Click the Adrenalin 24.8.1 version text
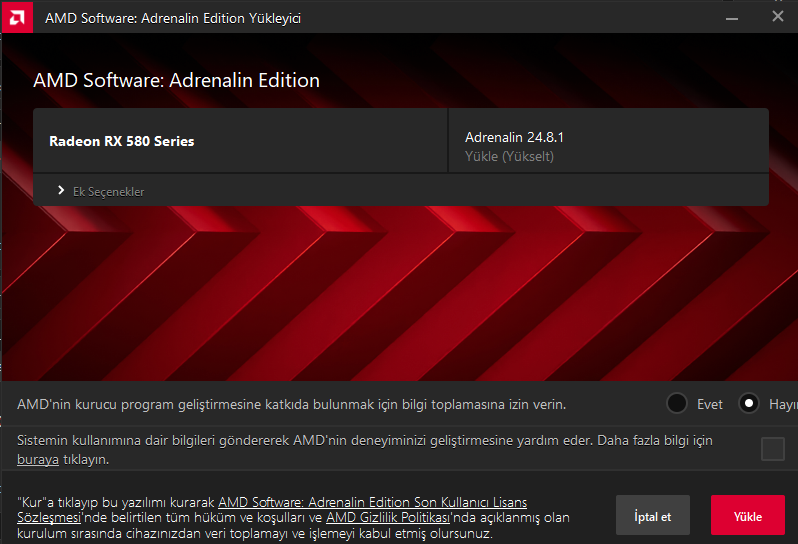 tap(514, 137)
